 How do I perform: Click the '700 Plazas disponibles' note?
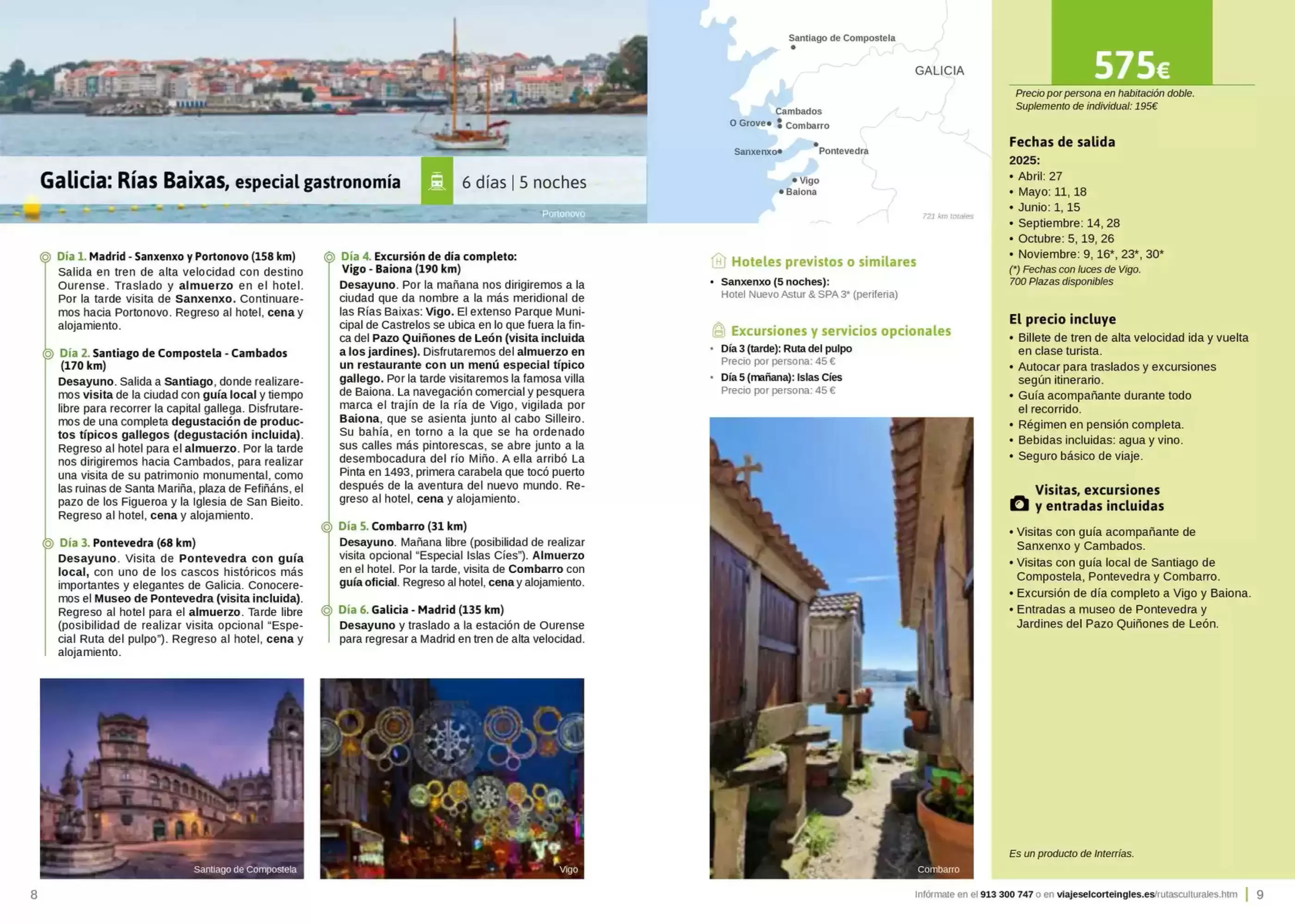point(1061,282)
